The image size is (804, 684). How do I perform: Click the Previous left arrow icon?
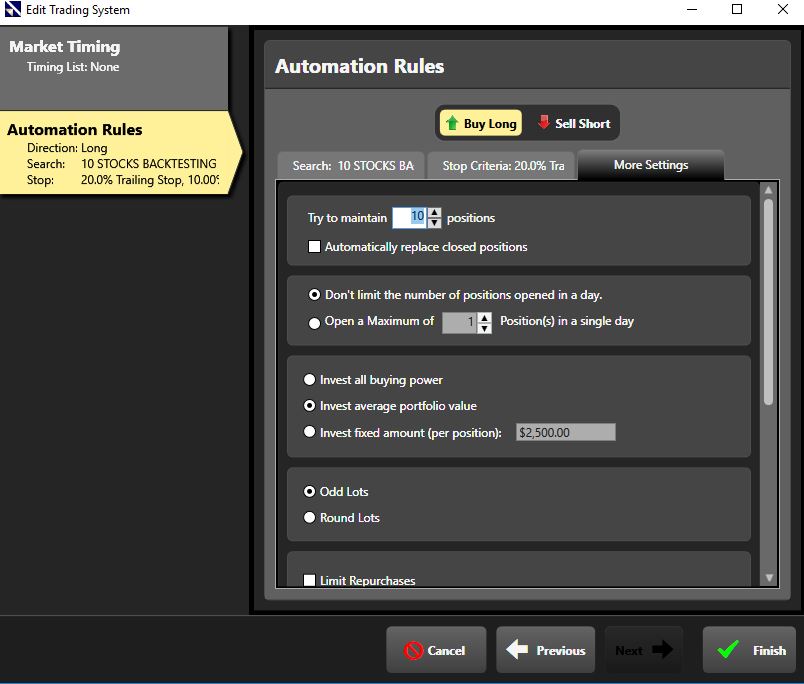tap(517, 650)
